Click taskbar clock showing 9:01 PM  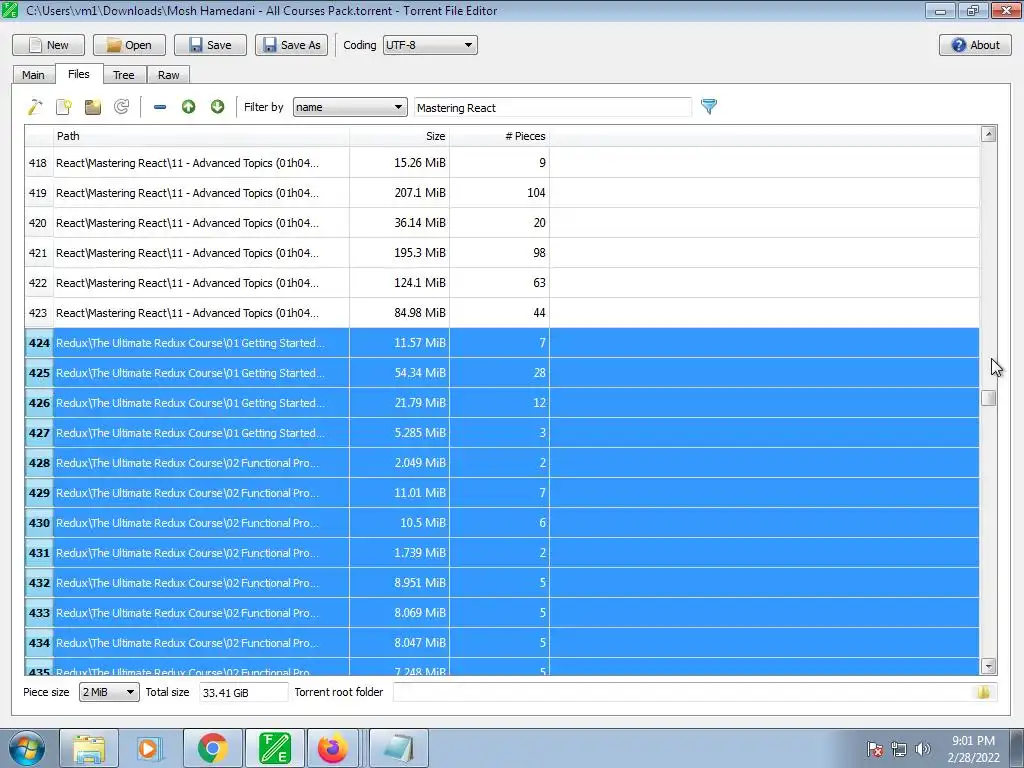pyautogui.click(x=973, y=749)
